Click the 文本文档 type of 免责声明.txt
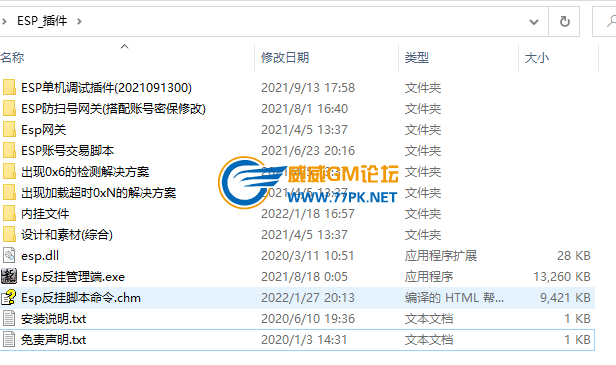 pos(429,339)
